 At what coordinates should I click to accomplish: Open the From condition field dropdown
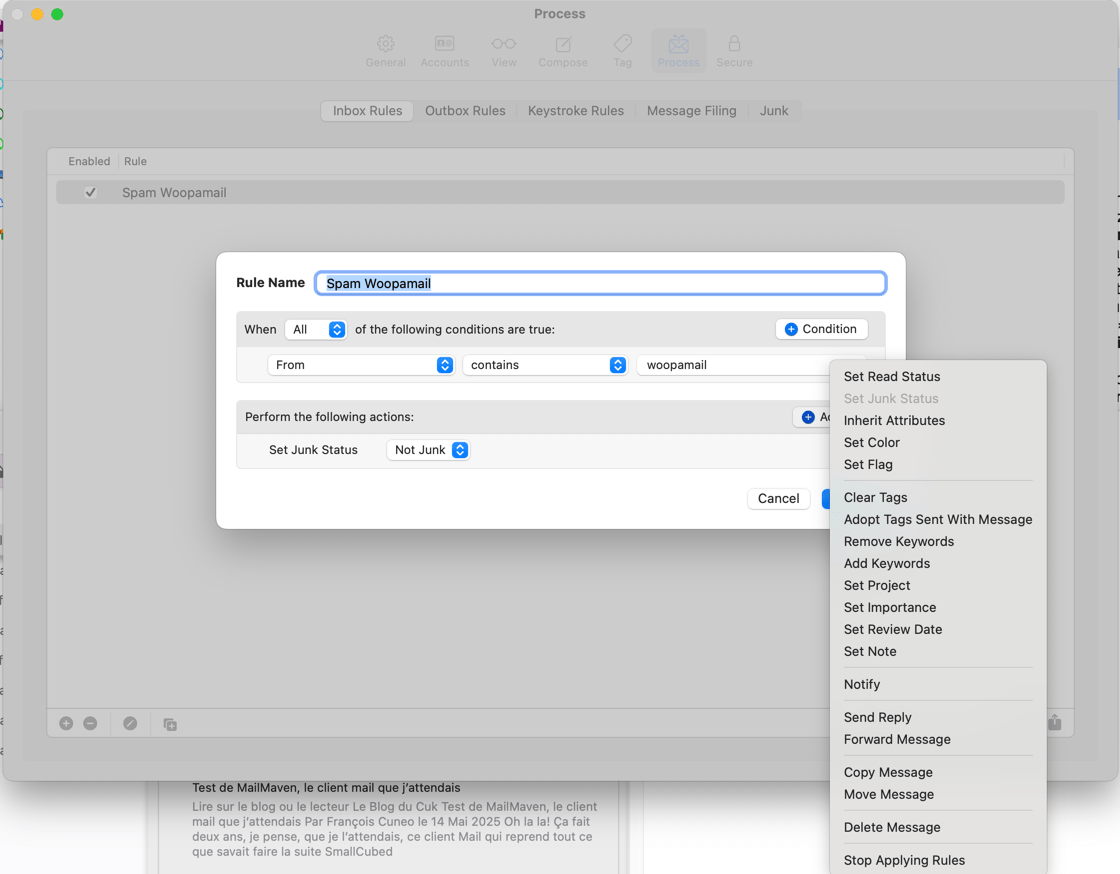point(361,365)
